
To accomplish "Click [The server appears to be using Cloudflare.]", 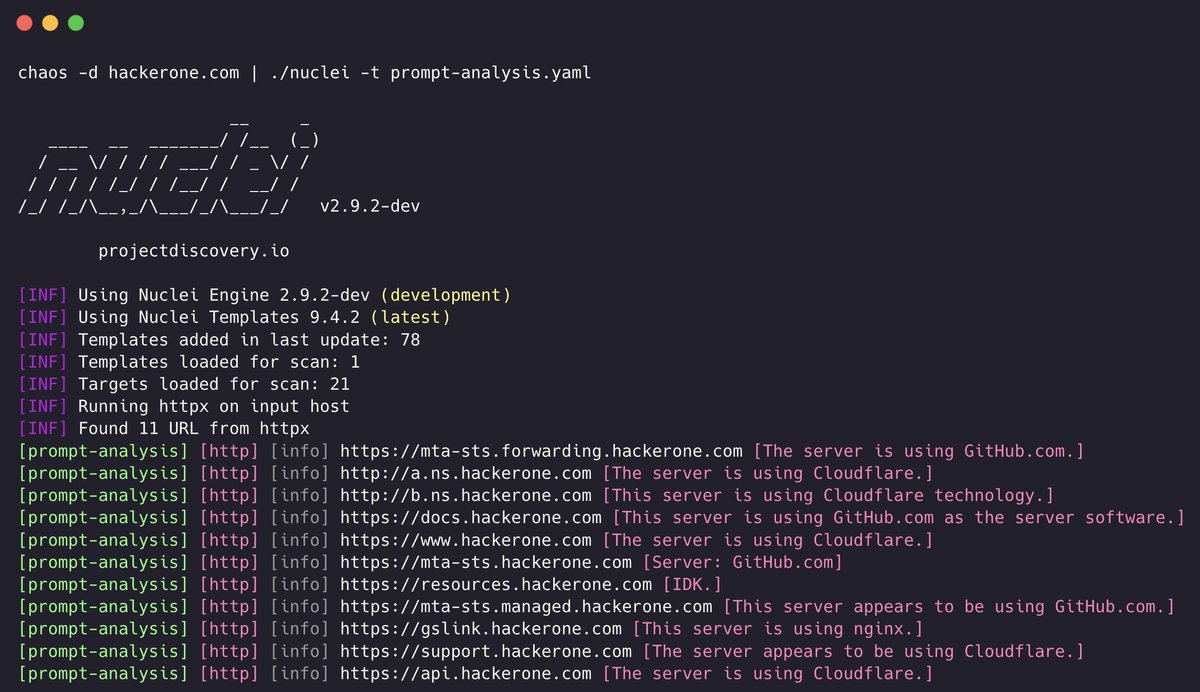I will (863, 651).
